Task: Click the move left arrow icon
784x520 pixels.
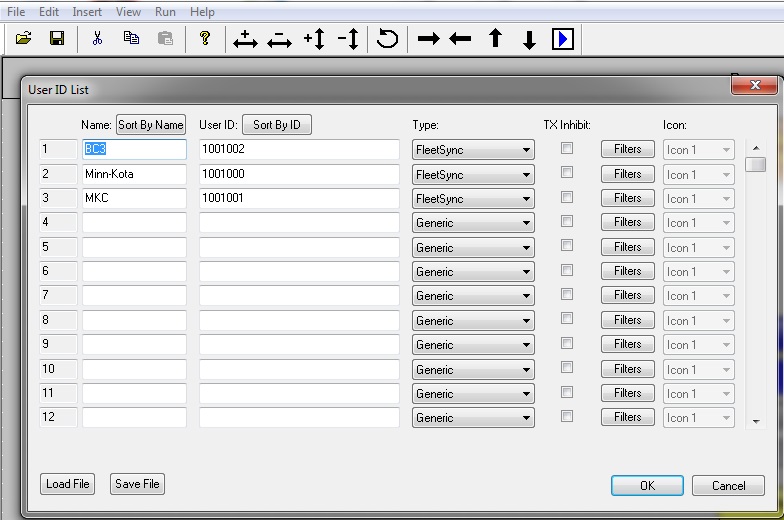Action: tap(460, 38)
